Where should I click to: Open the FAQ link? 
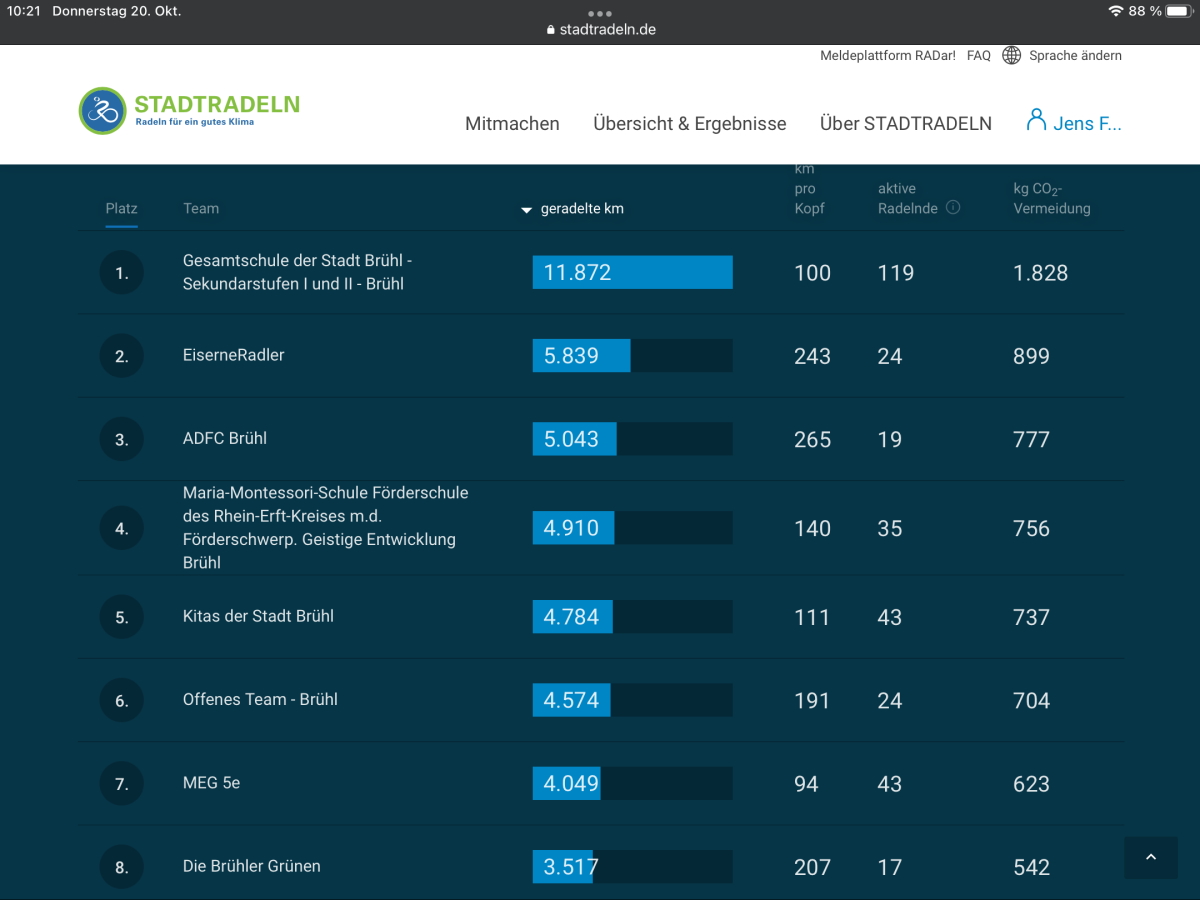click(979, 56)
